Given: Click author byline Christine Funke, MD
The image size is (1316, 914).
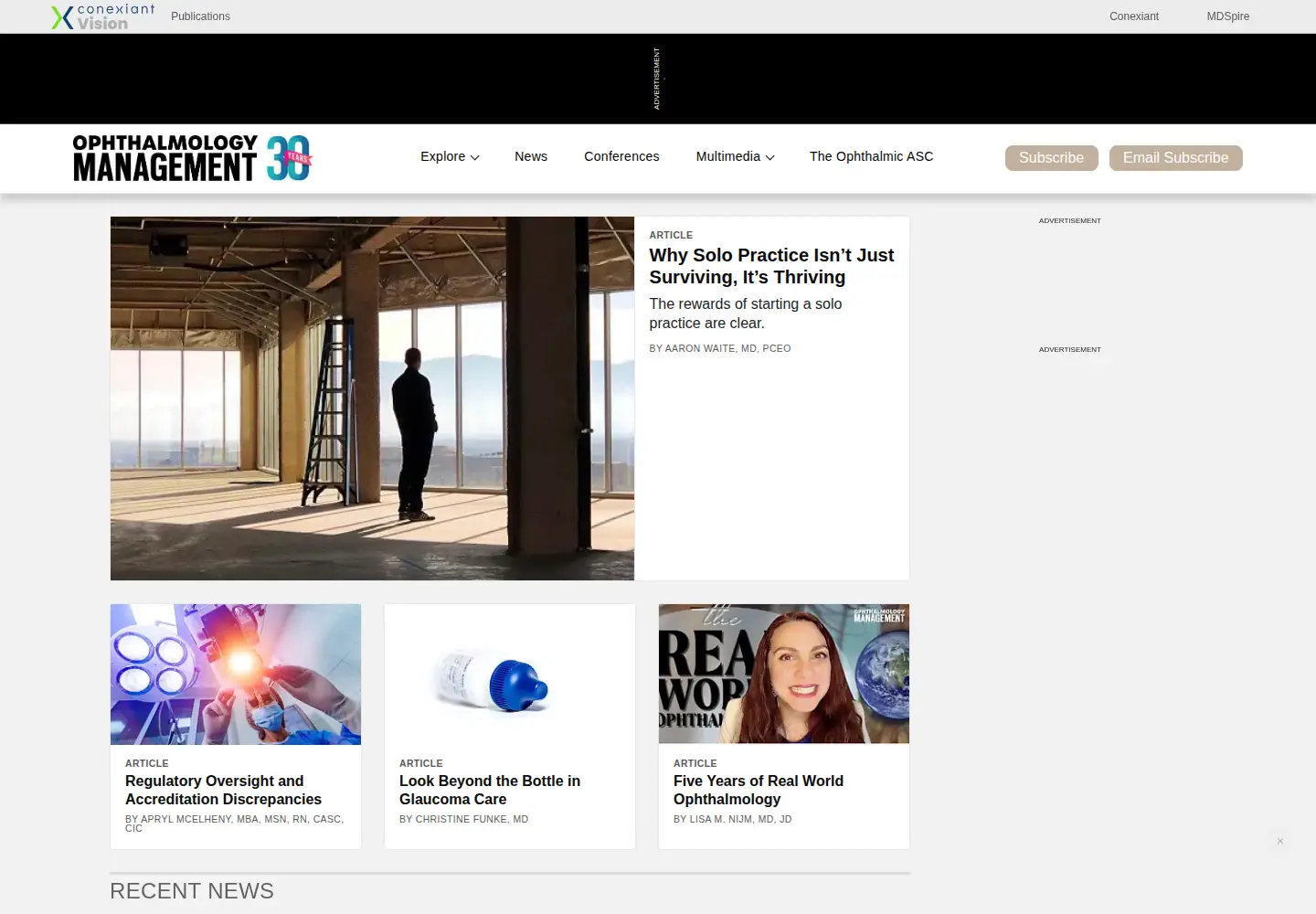Looking at the screenshot, I should pyautogui.click(x=463, y=820).
